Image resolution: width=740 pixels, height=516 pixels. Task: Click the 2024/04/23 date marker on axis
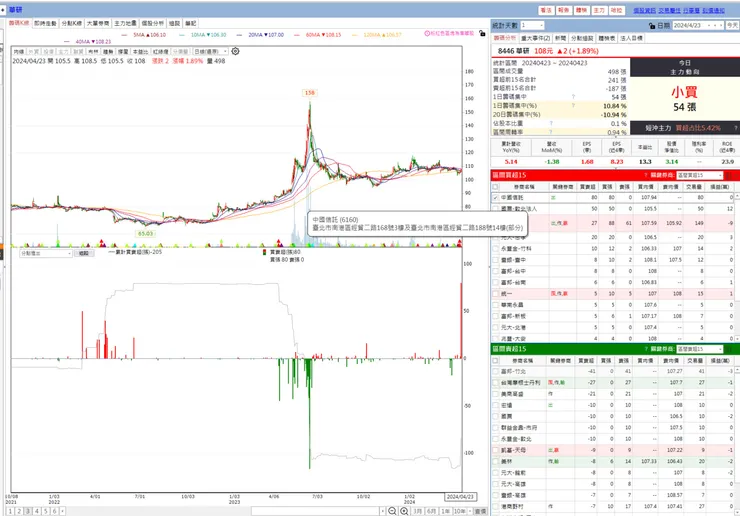[x=460, y=497]
